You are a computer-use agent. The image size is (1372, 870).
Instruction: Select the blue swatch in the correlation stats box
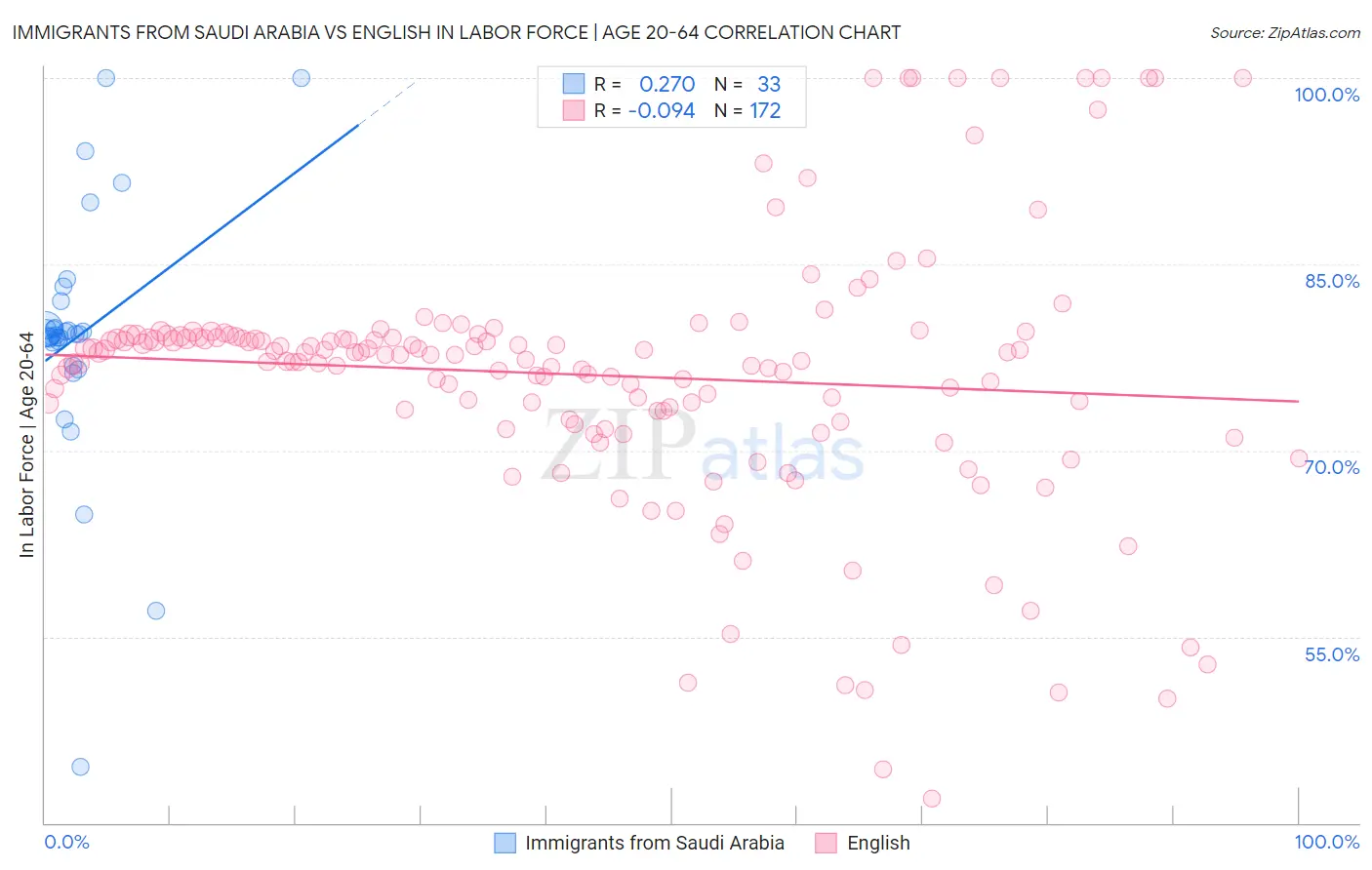coord(573,84)
